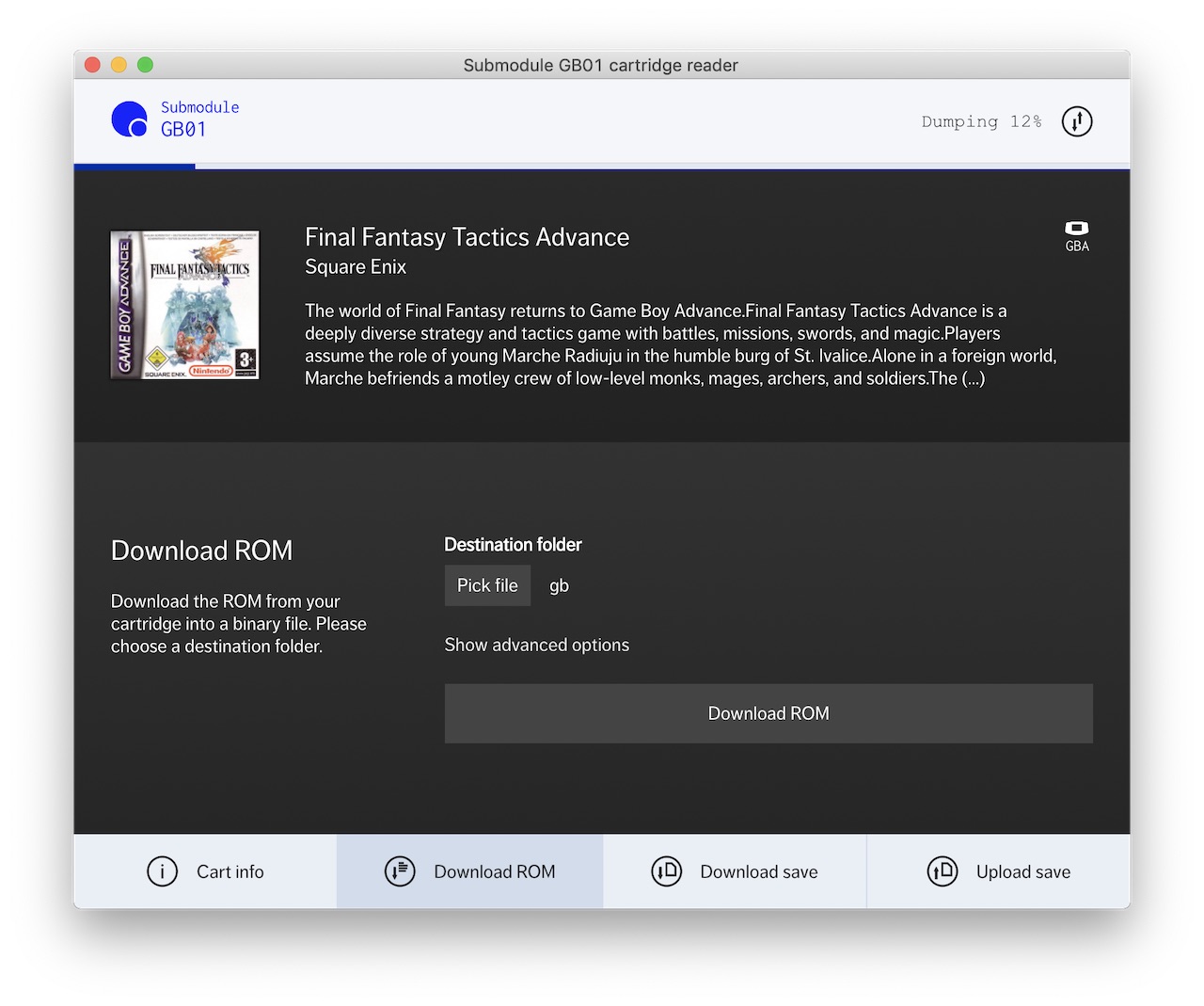Maximize window with the green button
1204x1006 pixels.
pos(145,65)
